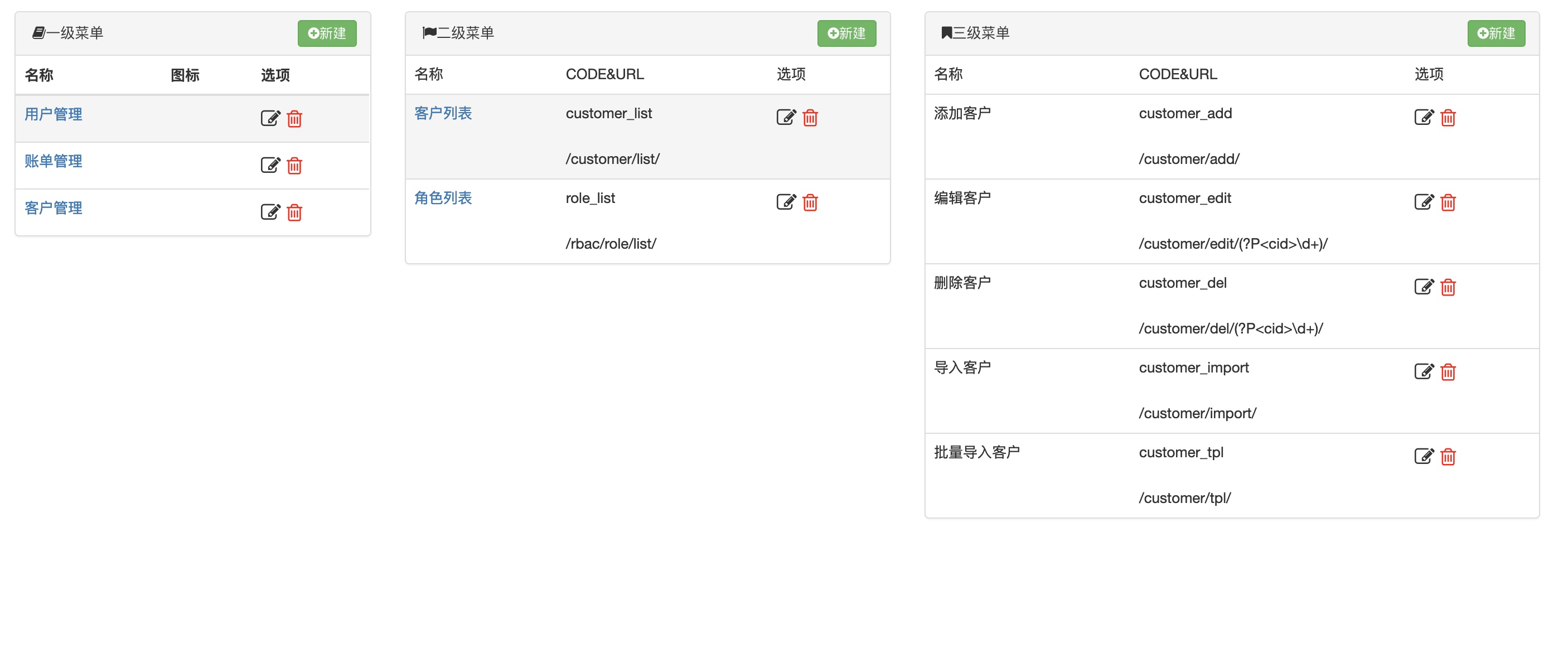Edit the 批量导入客户 permission

pos(1424,456)
